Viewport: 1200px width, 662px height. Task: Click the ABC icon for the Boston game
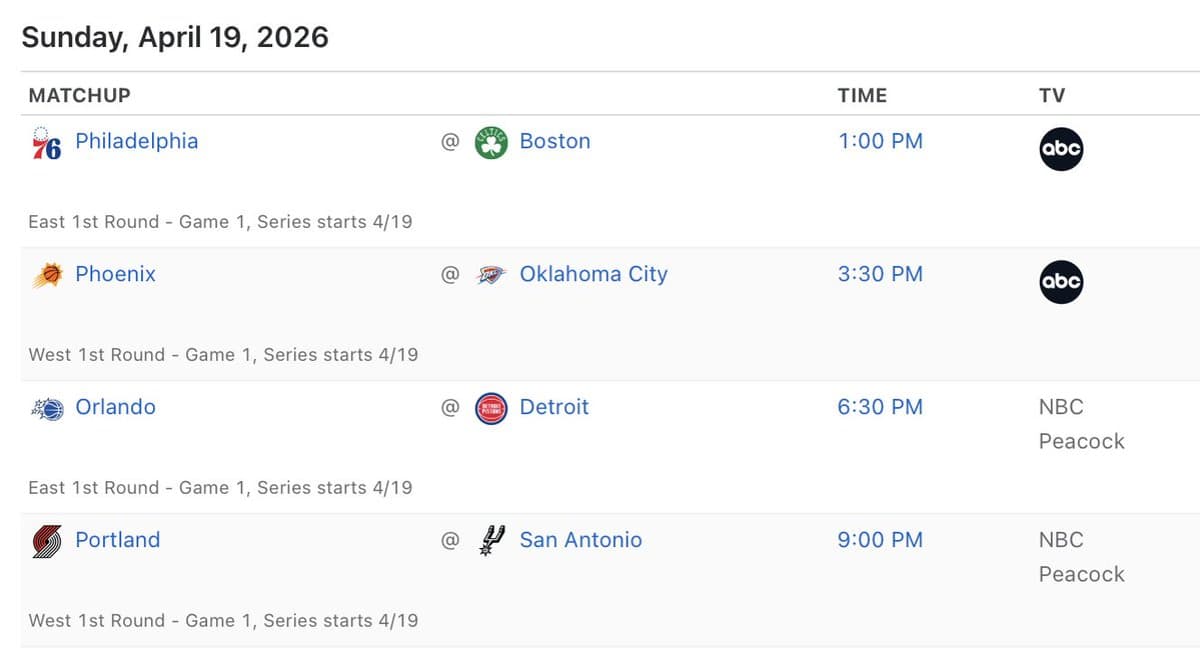(x=1061, y=149)
